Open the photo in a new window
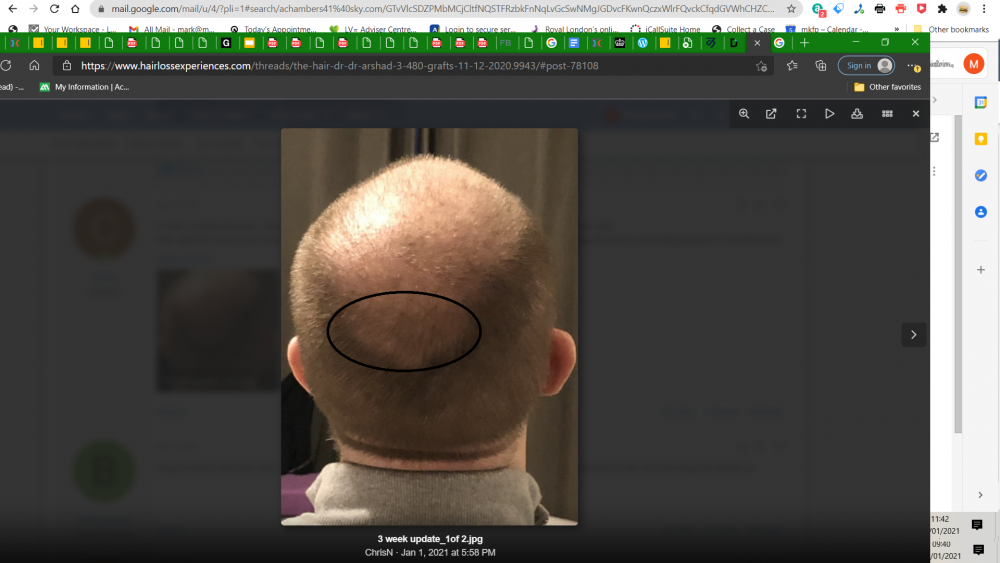The width and height of the screenshot is (1000, 563). click(771, 113)
